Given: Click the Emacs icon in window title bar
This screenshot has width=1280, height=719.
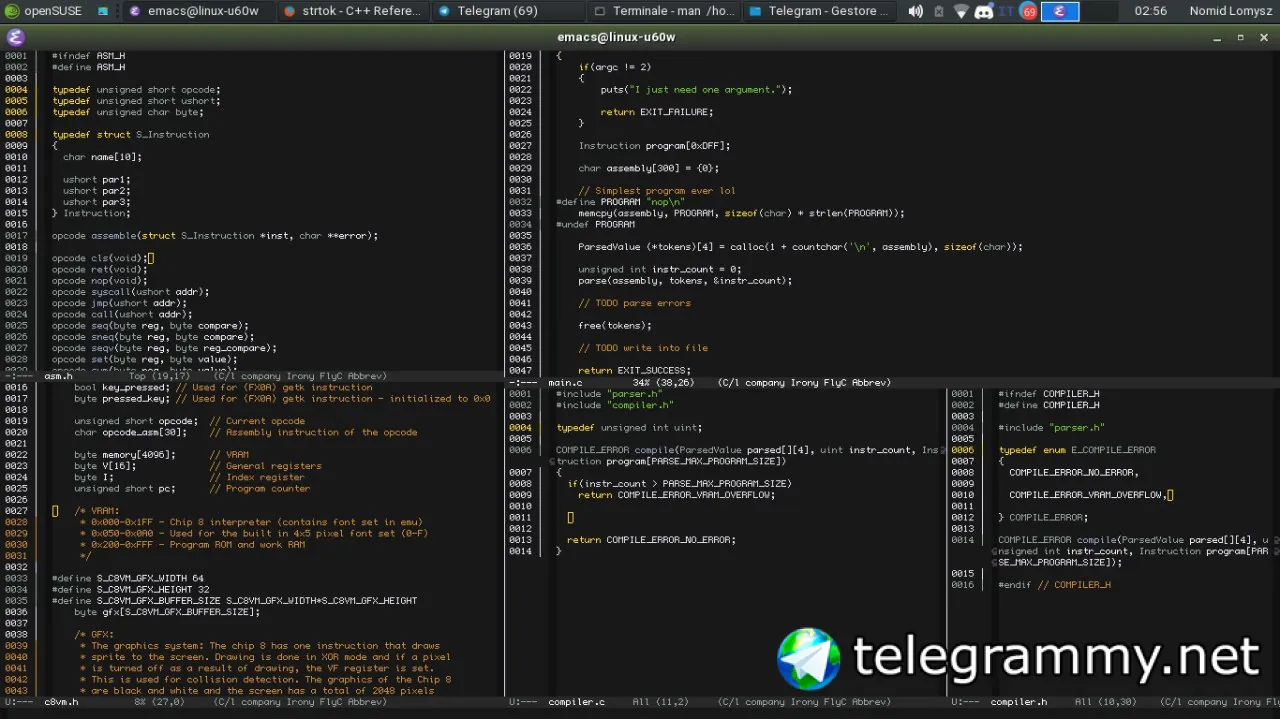Looking at the screenshot, I should click(x=14, y=37).
